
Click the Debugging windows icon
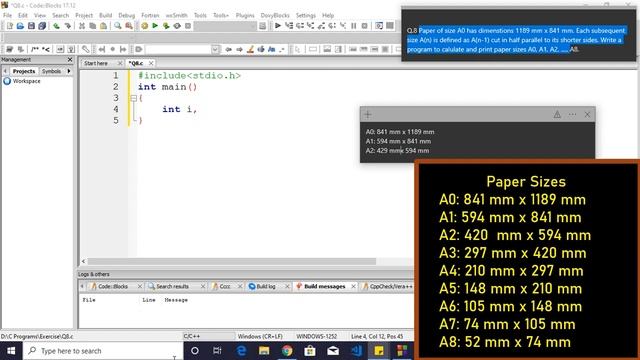click(379, 26)
